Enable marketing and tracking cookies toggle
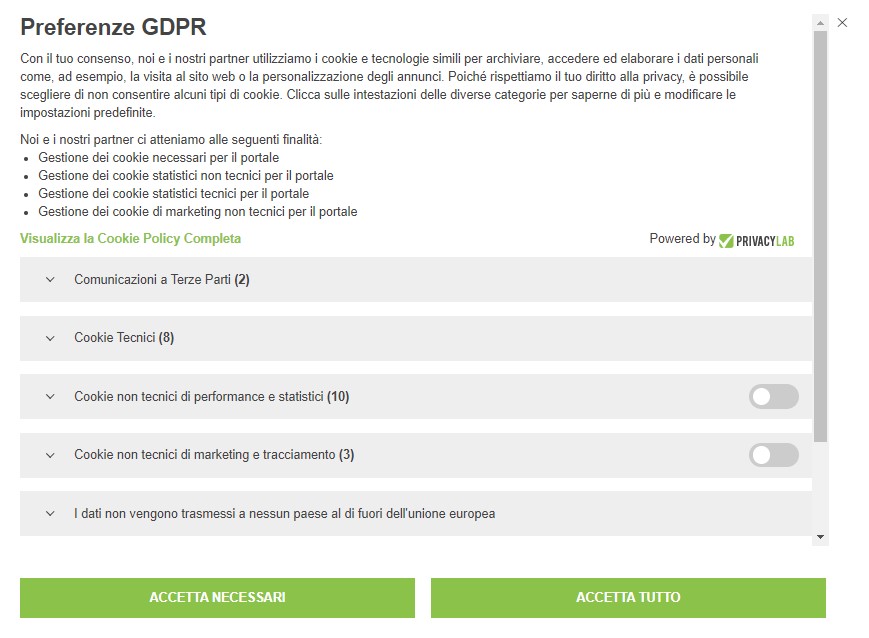The width and height of the screenshot is (869, 638). (x=773, y=455)
